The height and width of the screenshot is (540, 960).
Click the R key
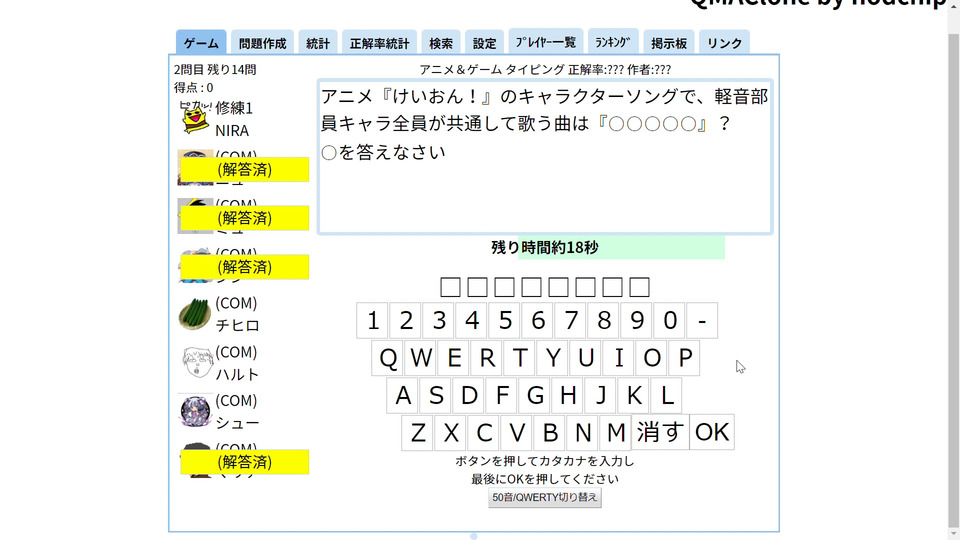point(487,358)
